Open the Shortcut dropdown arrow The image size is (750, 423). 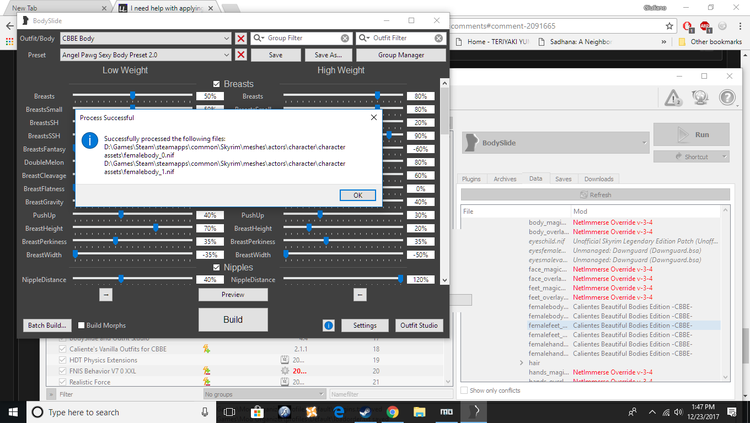[x=724, y=156]
